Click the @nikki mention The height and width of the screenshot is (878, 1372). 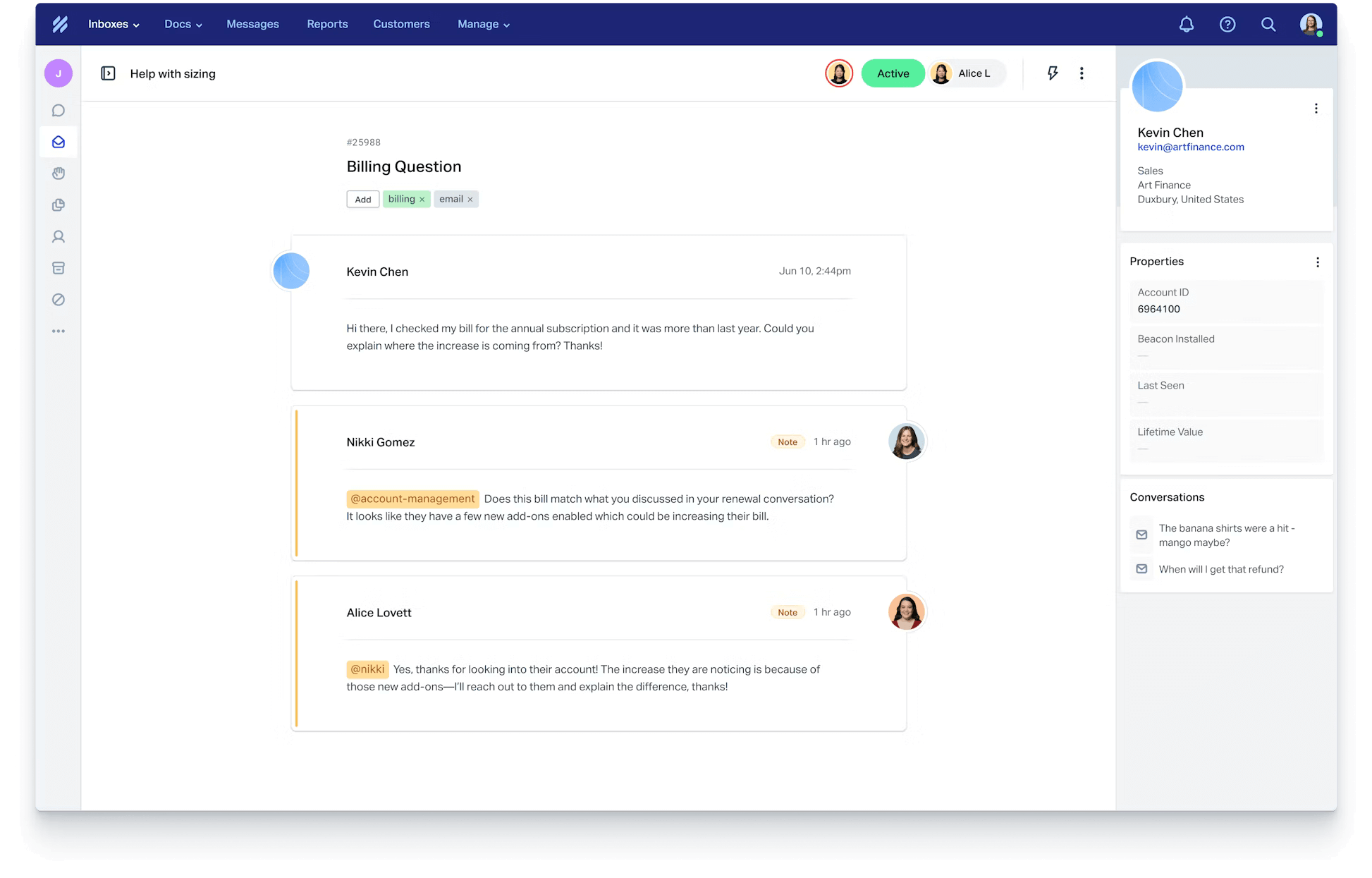[x=367, y=669]
